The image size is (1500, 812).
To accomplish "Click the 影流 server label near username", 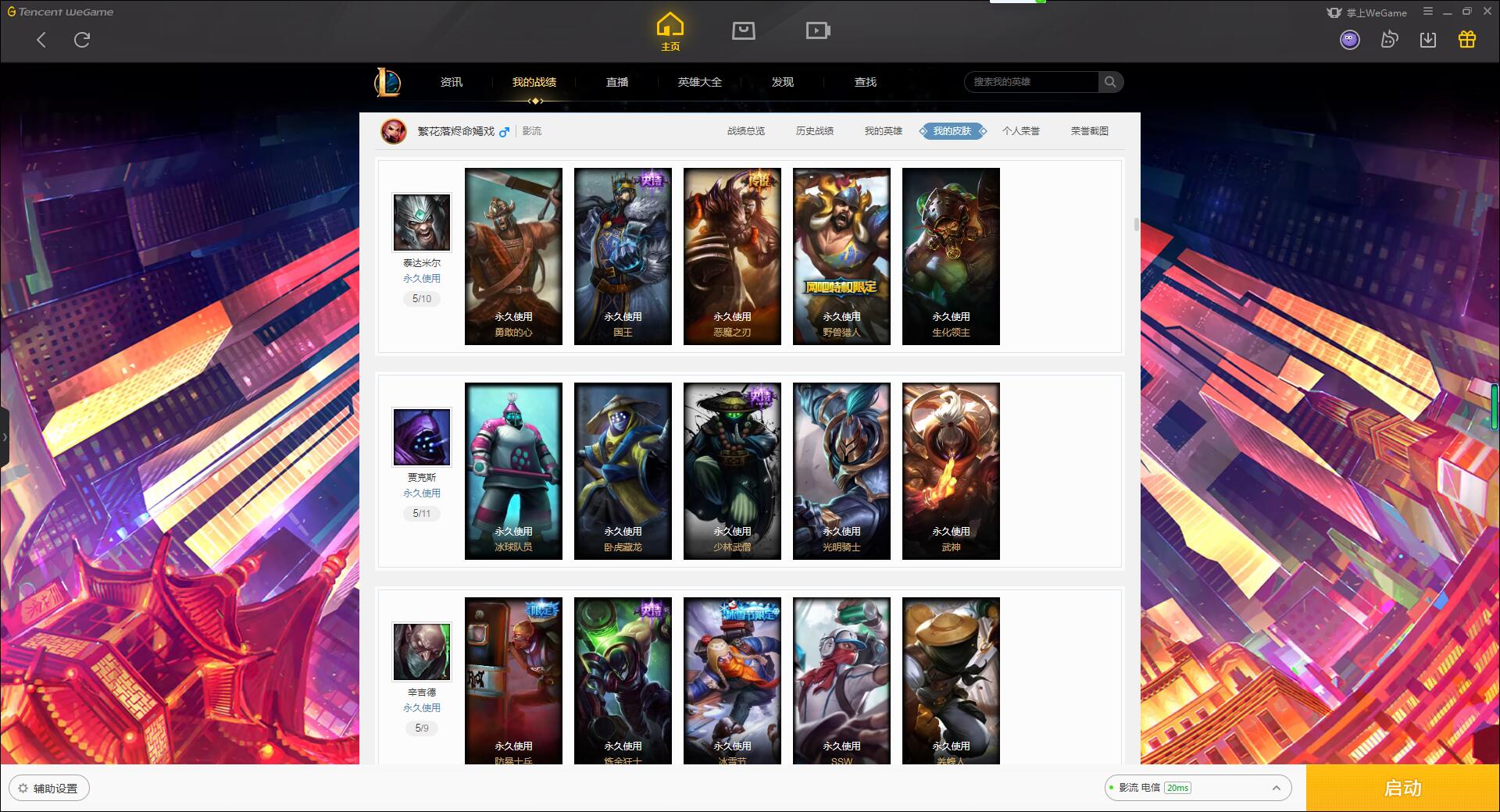I will click(532, 131).
